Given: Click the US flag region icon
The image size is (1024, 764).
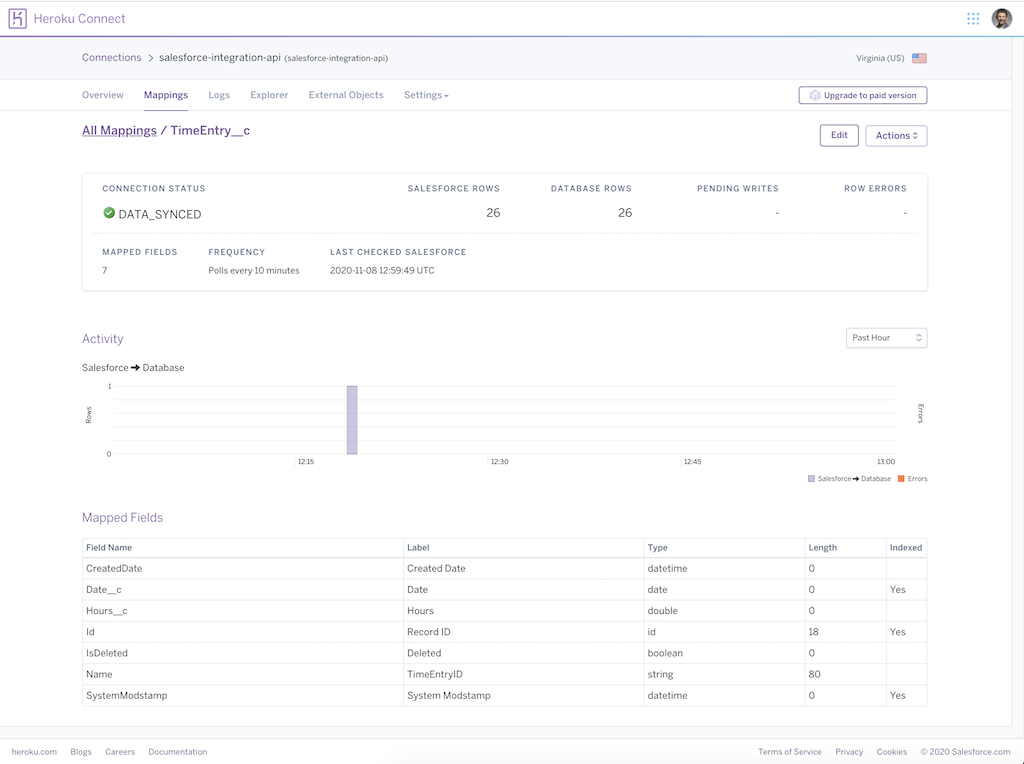Looking at the screenshot, I should click(x=919, y=58).
